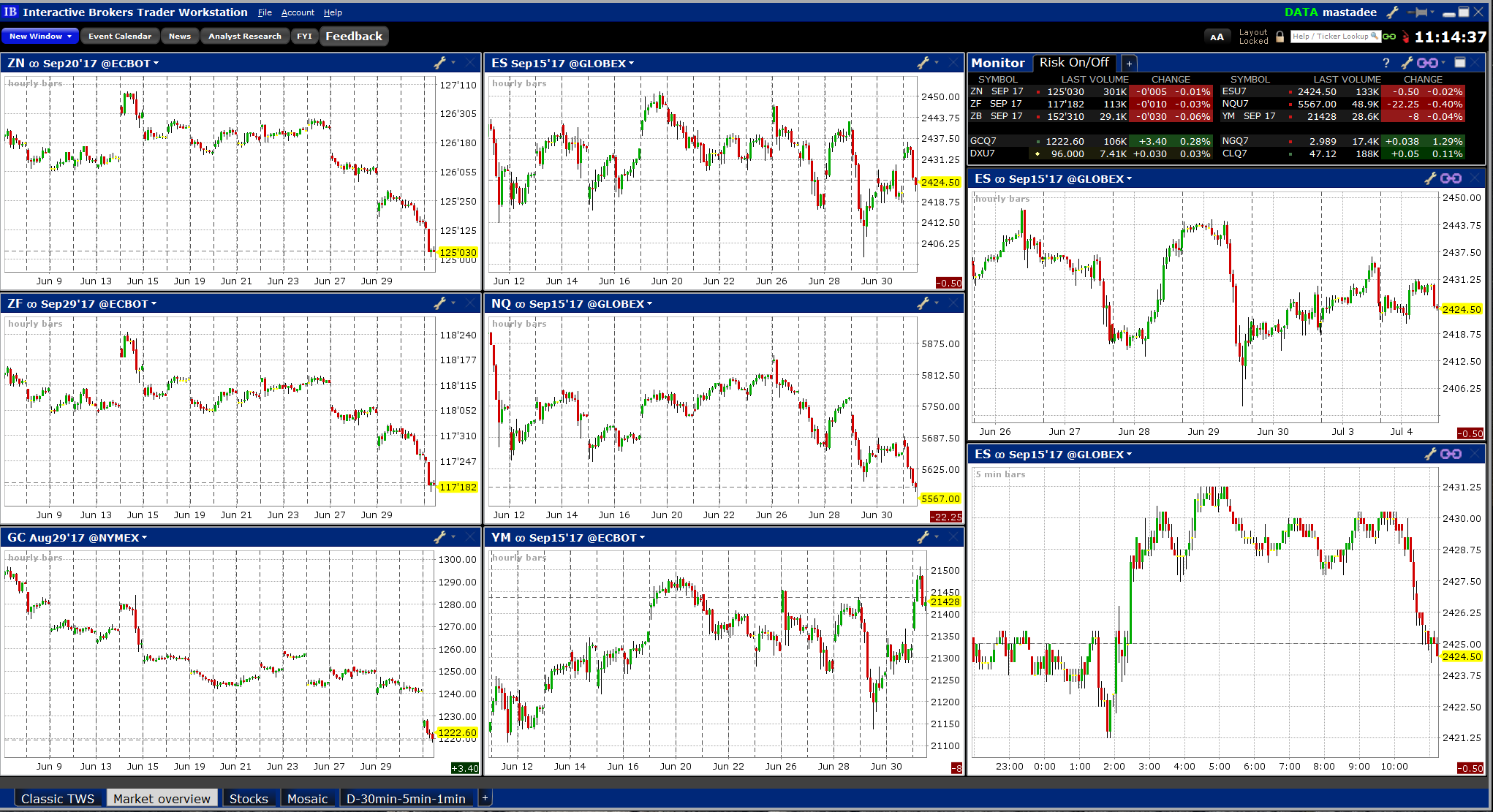Viewport: 1493px width, 812px height.
Task: Expand top ES Sep15'17 @GLOBEX contract dropdown
Action: (x=631, y=64)
